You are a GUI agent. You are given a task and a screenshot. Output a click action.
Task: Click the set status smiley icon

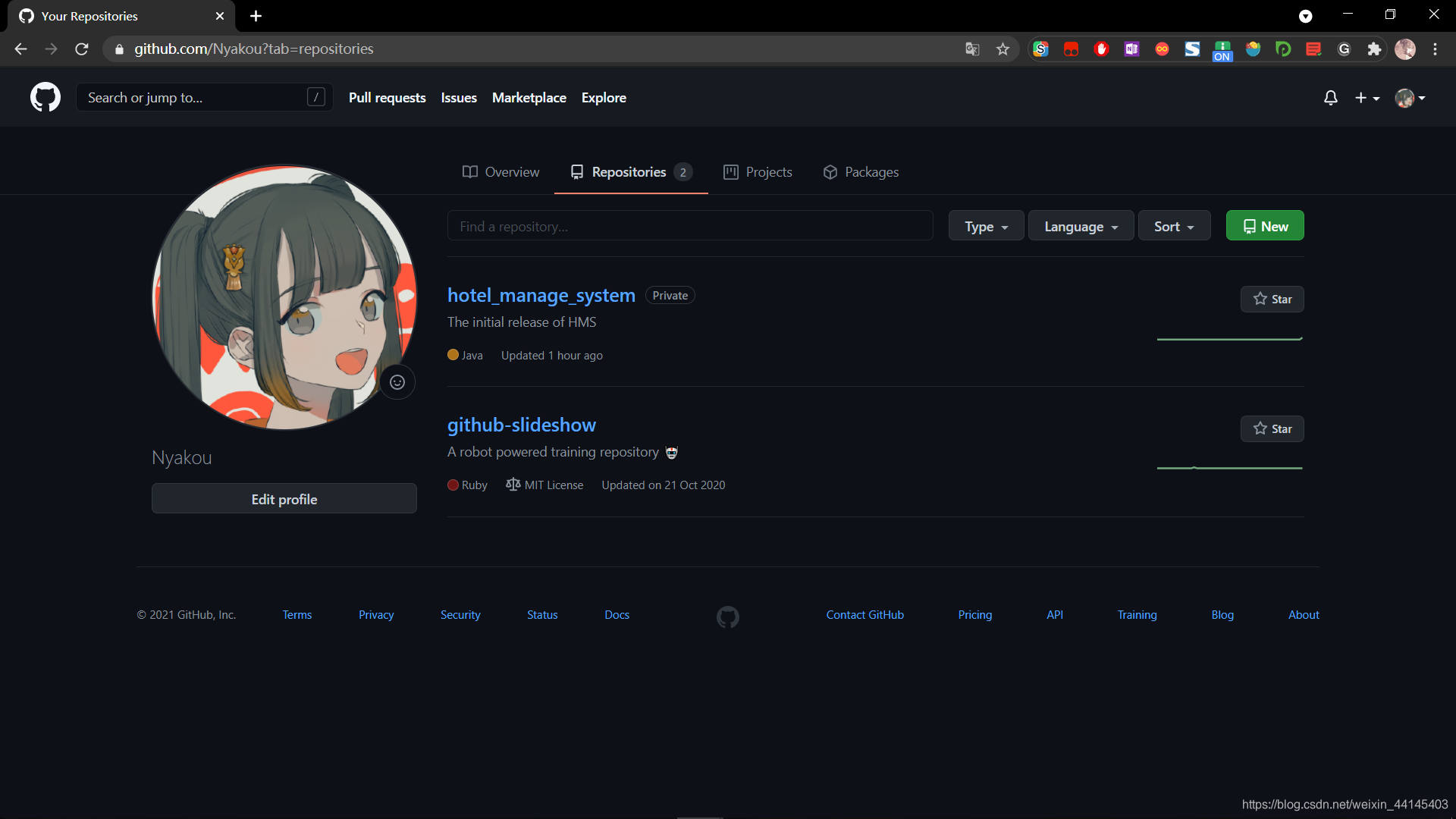click(397, 382)
